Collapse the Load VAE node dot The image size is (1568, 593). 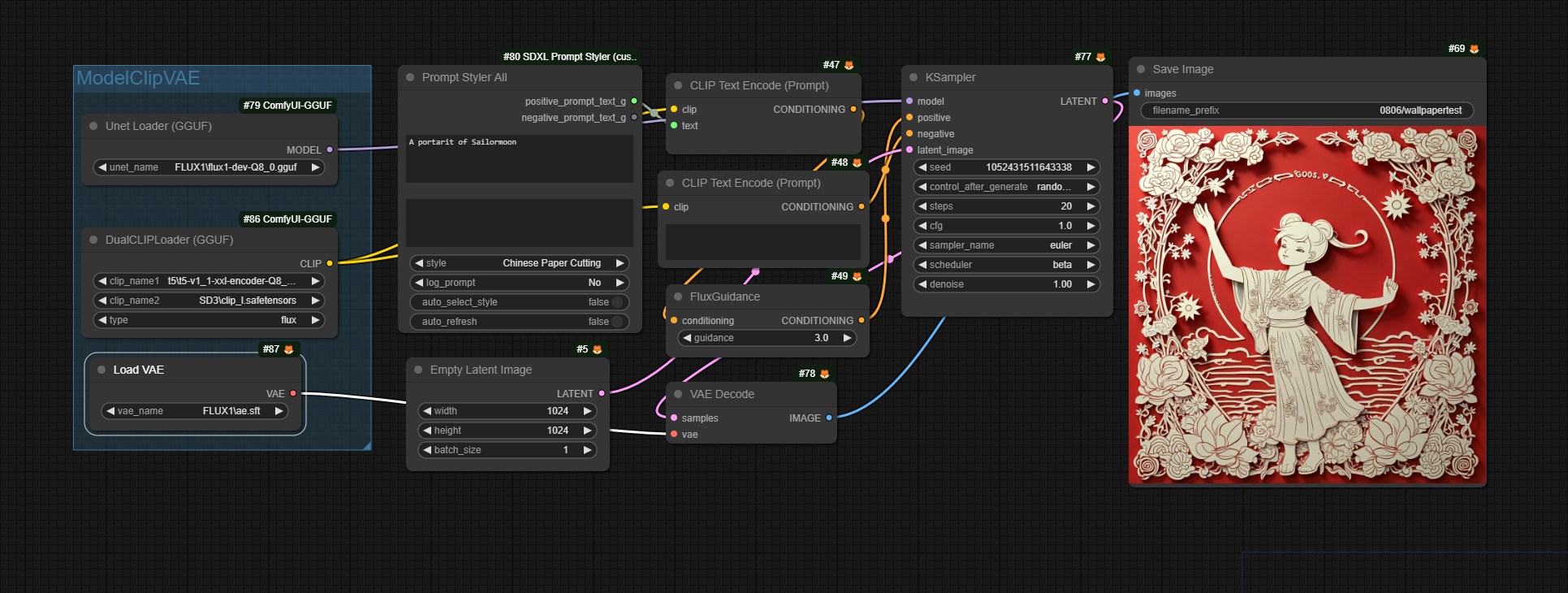point(102,370)
